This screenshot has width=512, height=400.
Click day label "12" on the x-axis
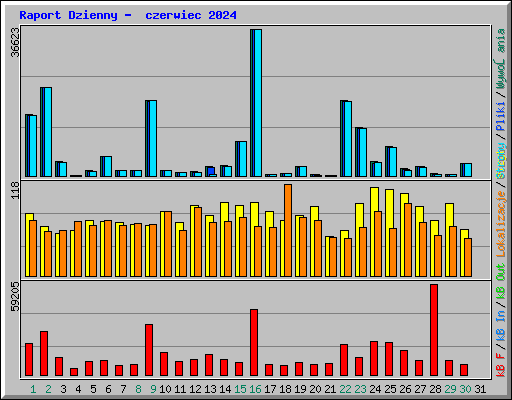coord(195,389)
